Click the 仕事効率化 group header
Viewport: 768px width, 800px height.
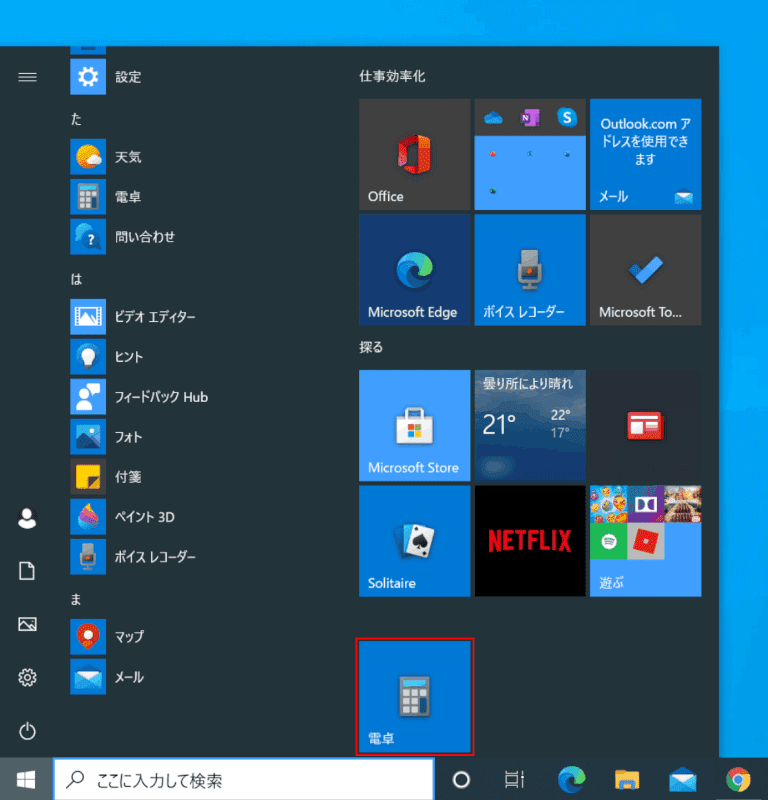click(392, 77)
